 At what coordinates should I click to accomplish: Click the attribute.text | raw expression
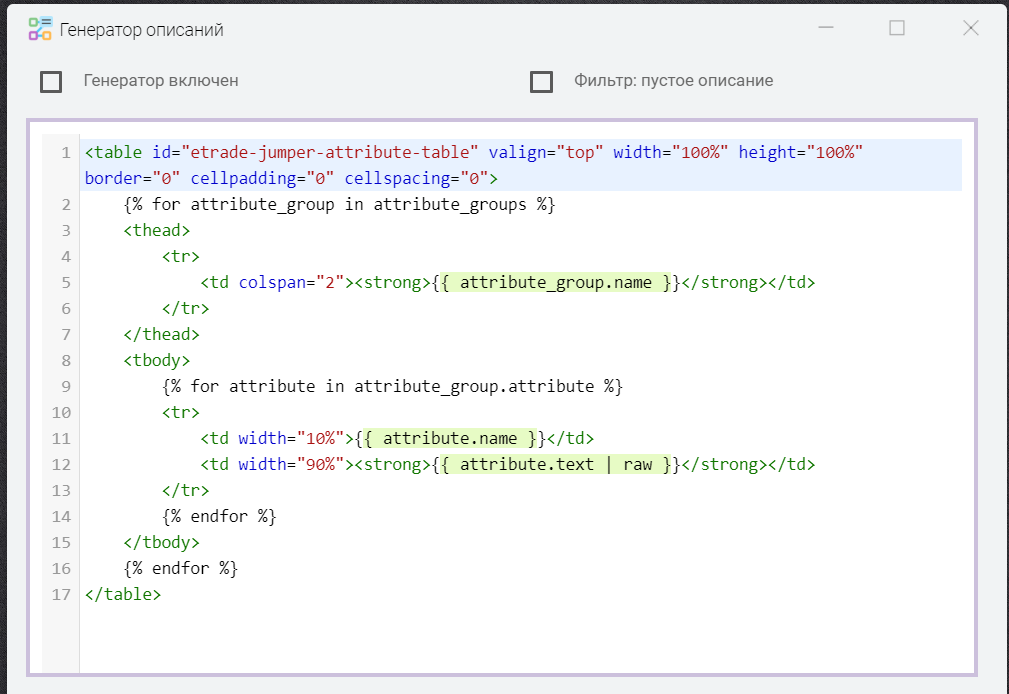click(x=556, y=464)
